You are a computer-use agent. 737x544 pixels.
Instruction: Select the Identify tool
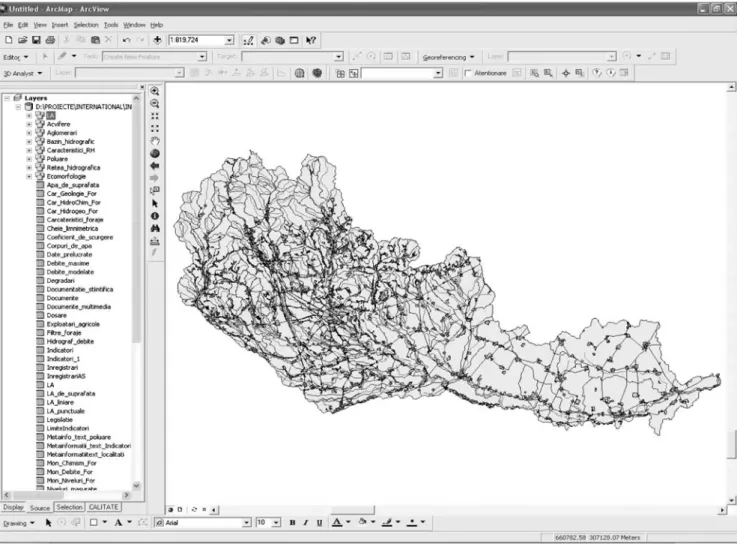point(155,216)
